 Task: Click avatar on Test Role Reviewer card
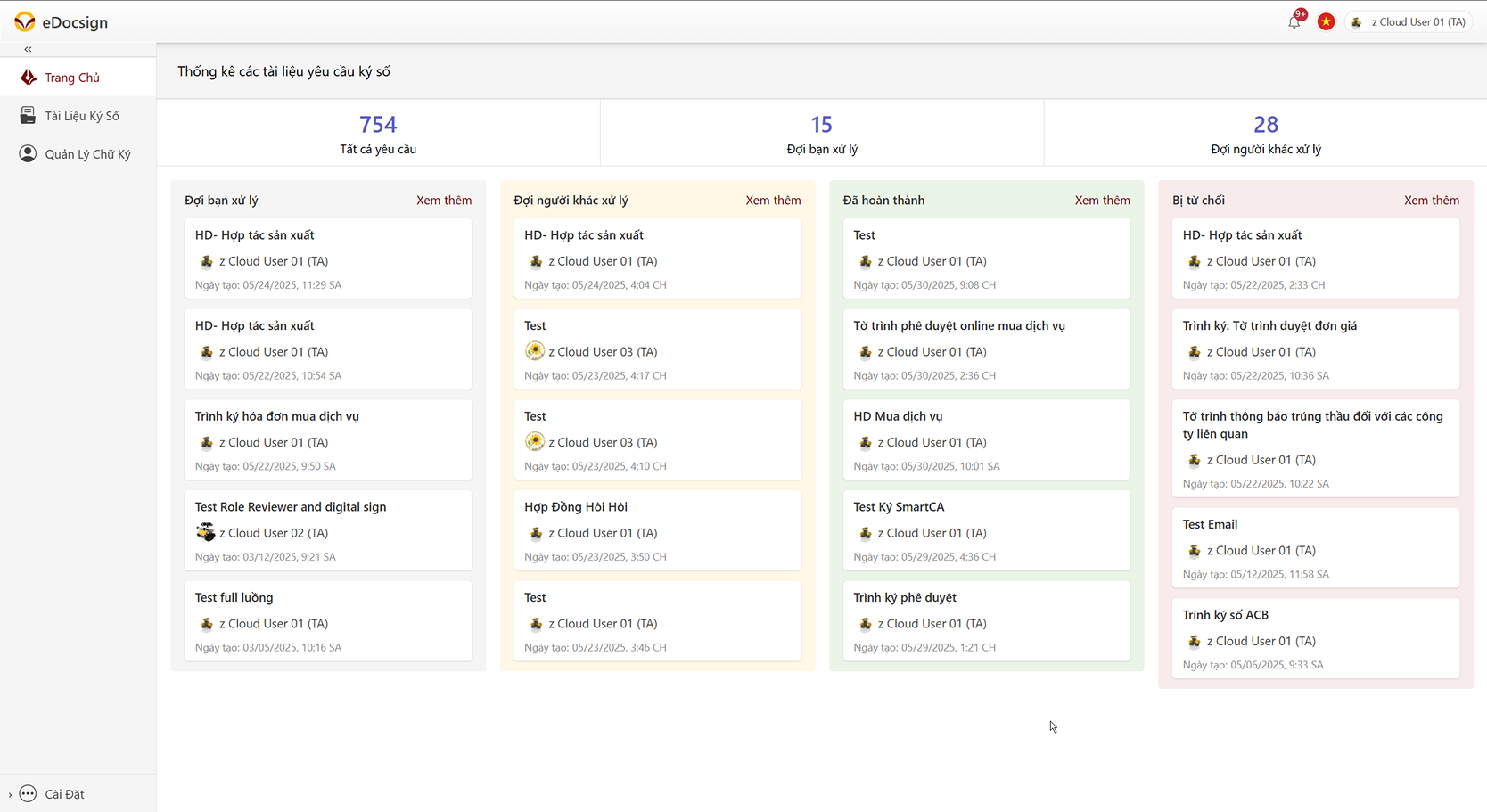coord(206,533)
